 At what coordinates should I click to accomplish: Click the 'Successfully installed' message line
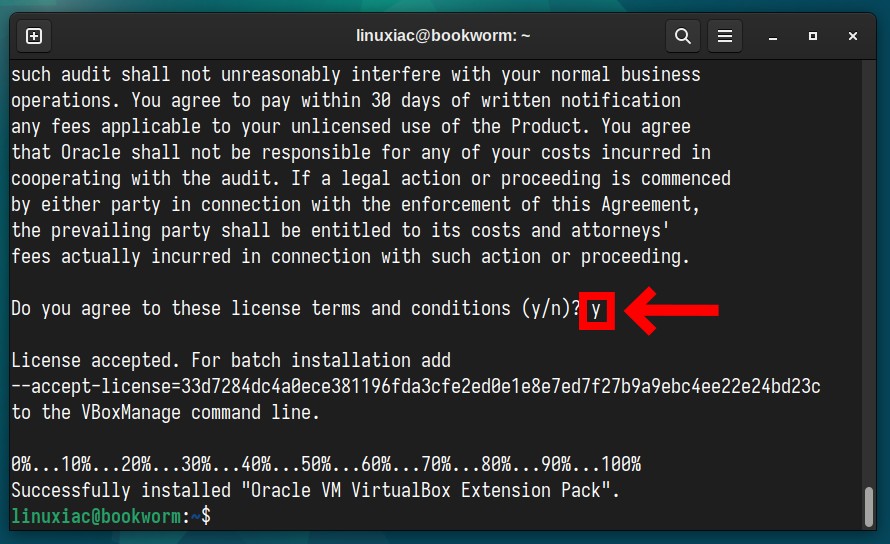316,490
